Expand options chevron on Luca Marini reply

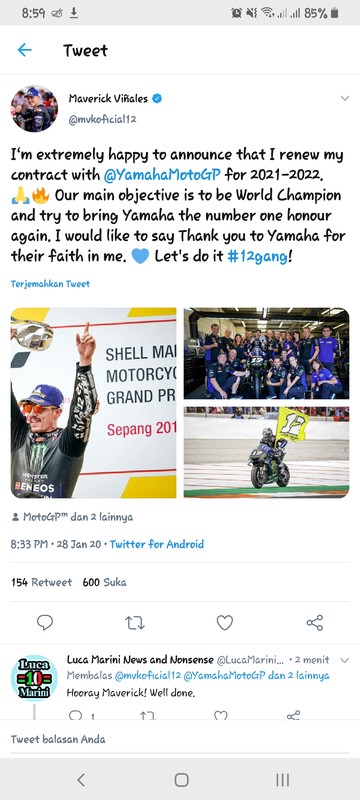tap(345, 660)
